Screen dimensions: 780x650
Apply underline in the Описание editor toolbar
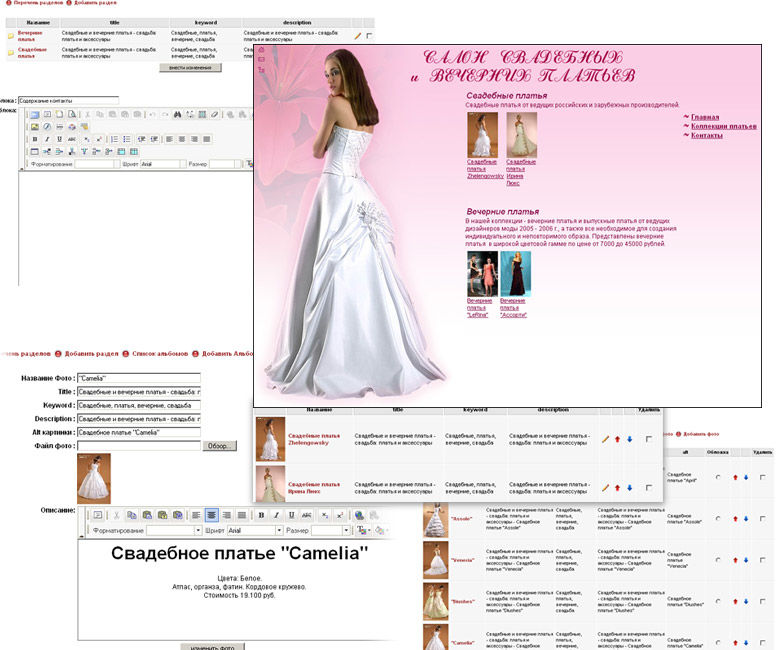click(290, 515)
